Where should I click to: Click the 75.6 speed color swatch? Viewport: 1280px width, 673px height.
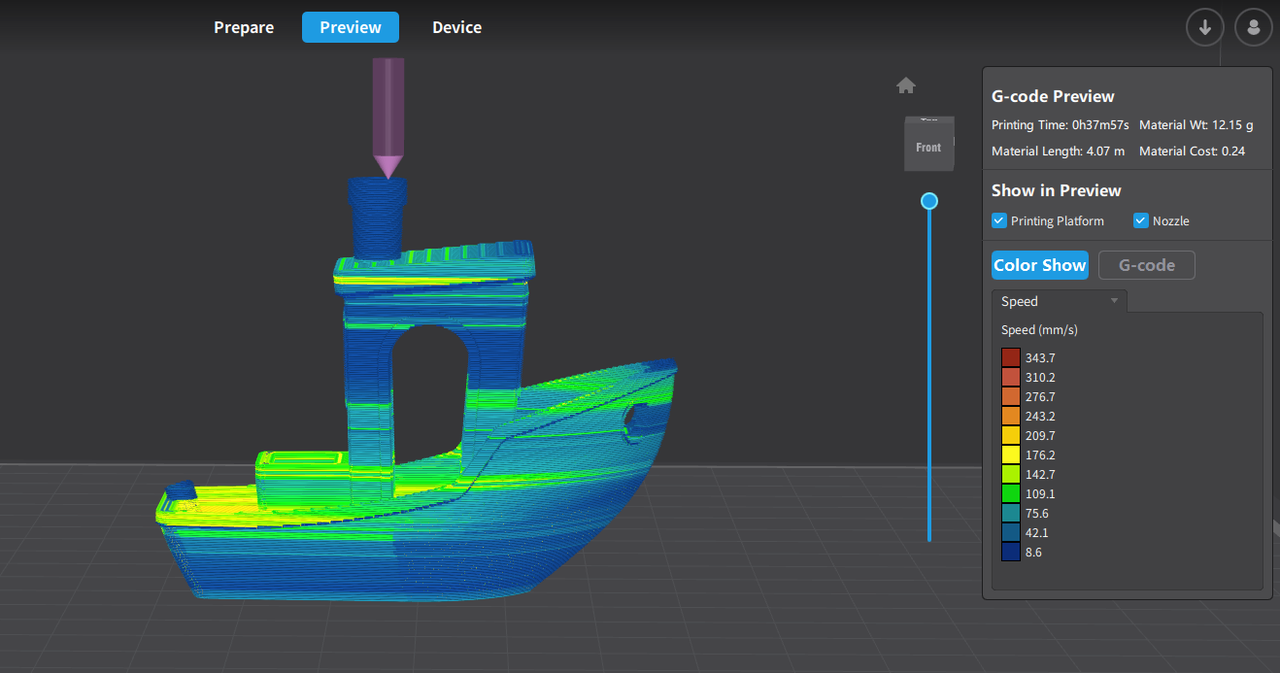pos(1011,513)
